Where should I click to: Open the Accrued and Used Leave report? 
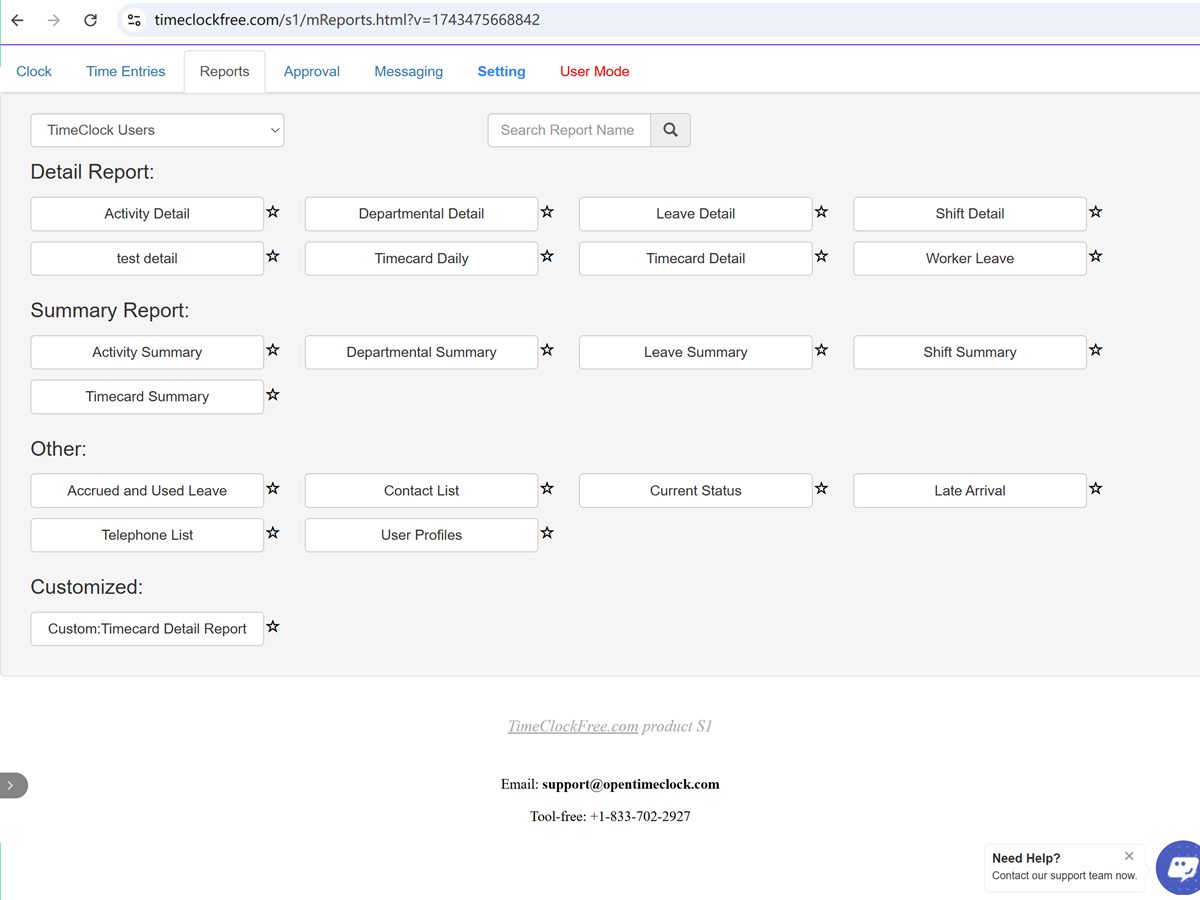[x=147, y=491]
